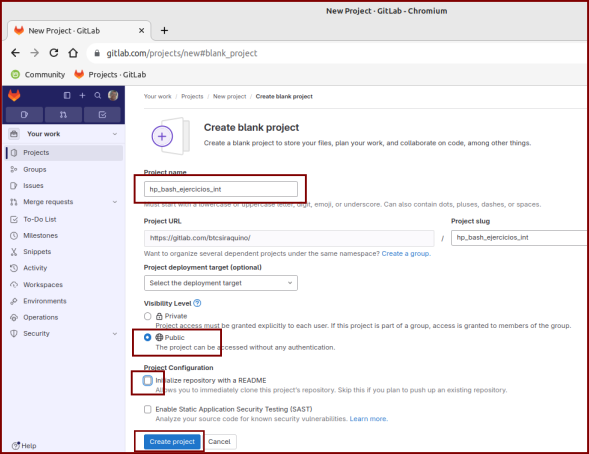Image resolution: width=589 pixels, height=454 pixels.
Task: Select the Private visibility radio button
Action: click(148, 316)
